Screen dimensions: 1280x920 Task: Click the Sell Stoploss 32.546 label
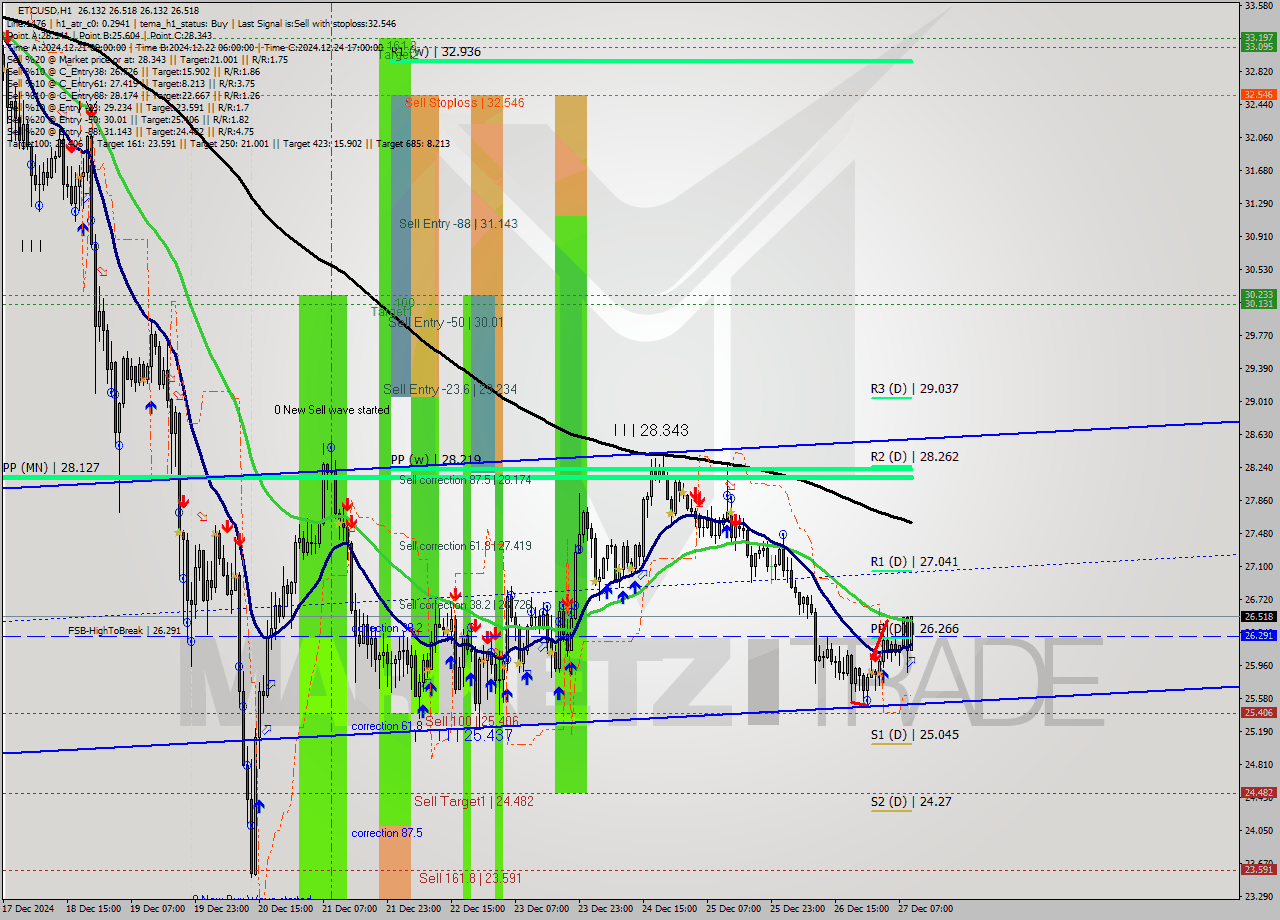[x=464, y=102]
